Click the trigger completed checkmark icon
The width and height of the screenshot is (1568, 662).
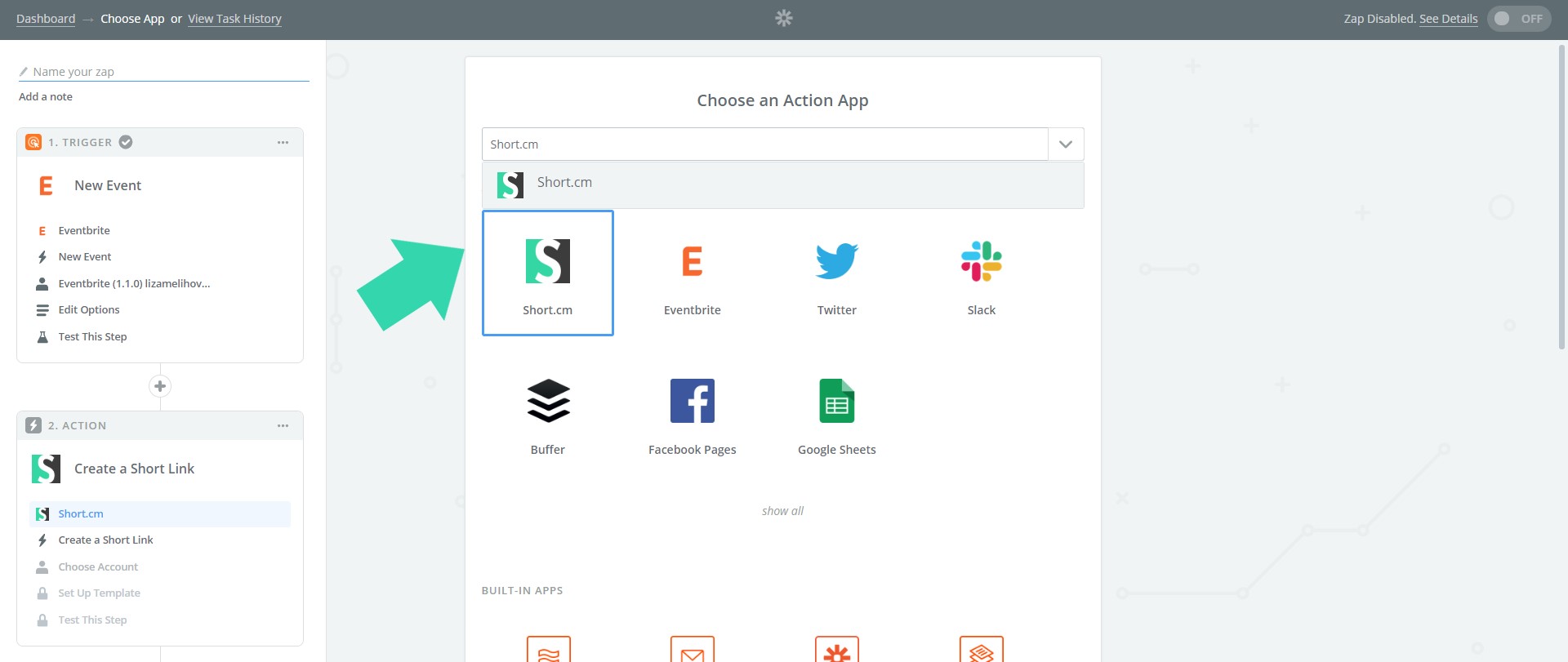tap(126, 142)
